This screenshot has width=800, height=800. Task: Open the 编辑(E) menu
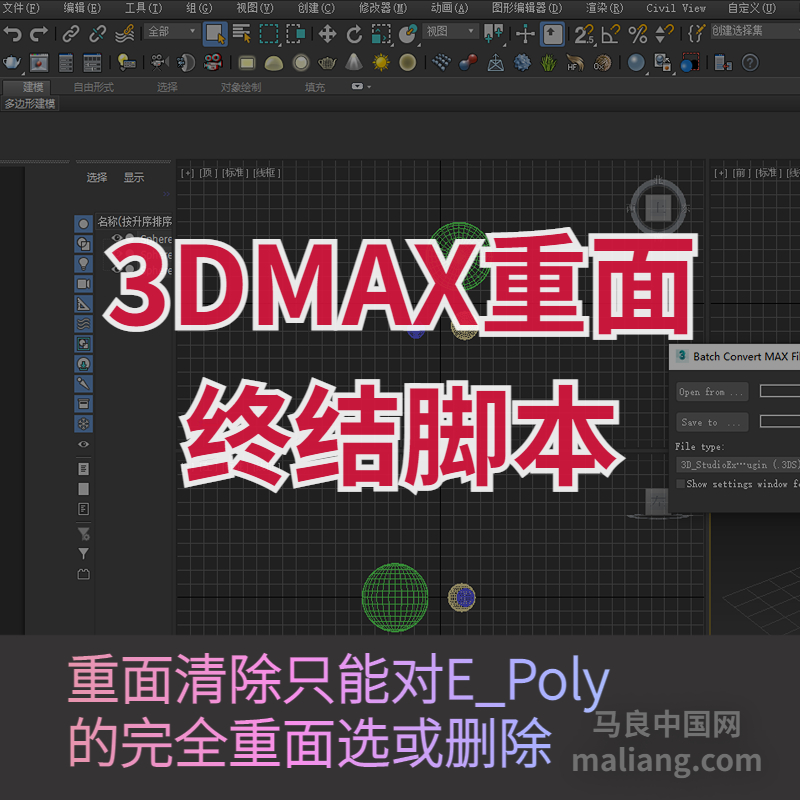point(82,8)
